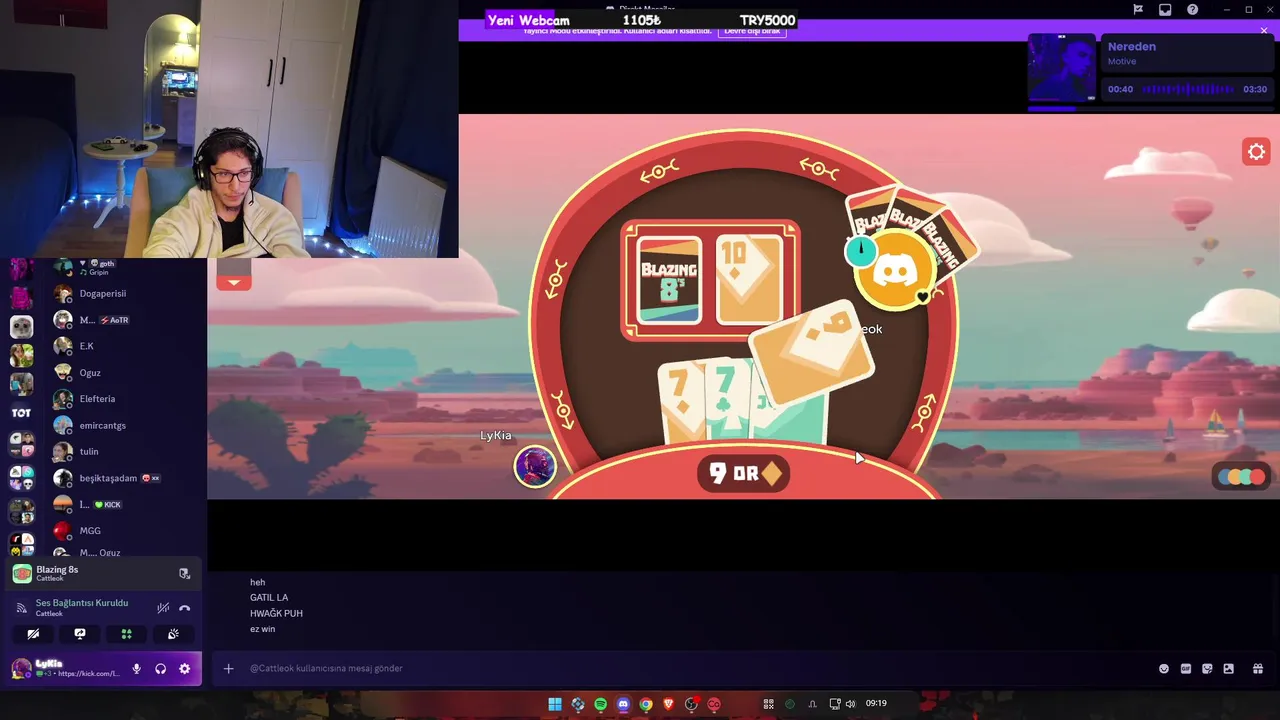Click the voice connection signal icon
Screen dimensions: 1280x720
coord(22,608)
